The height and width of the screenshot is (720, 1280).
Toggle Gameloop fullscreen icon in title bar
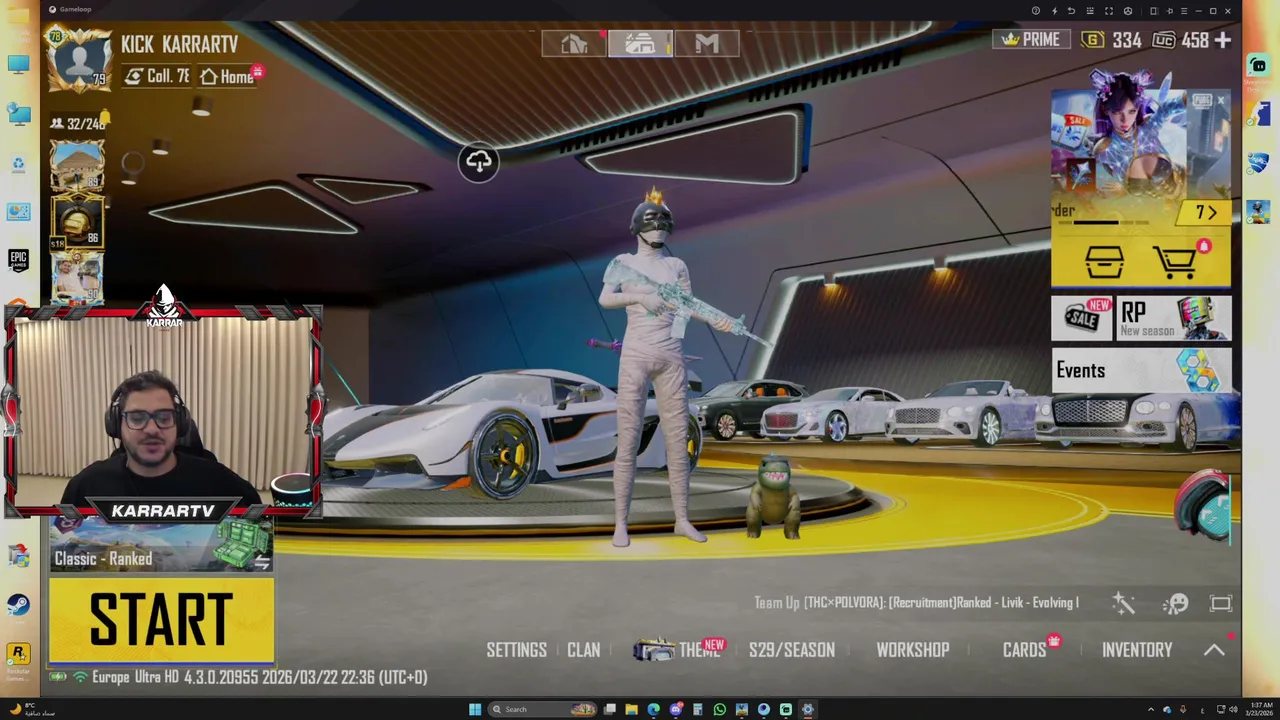[1109, 11]
